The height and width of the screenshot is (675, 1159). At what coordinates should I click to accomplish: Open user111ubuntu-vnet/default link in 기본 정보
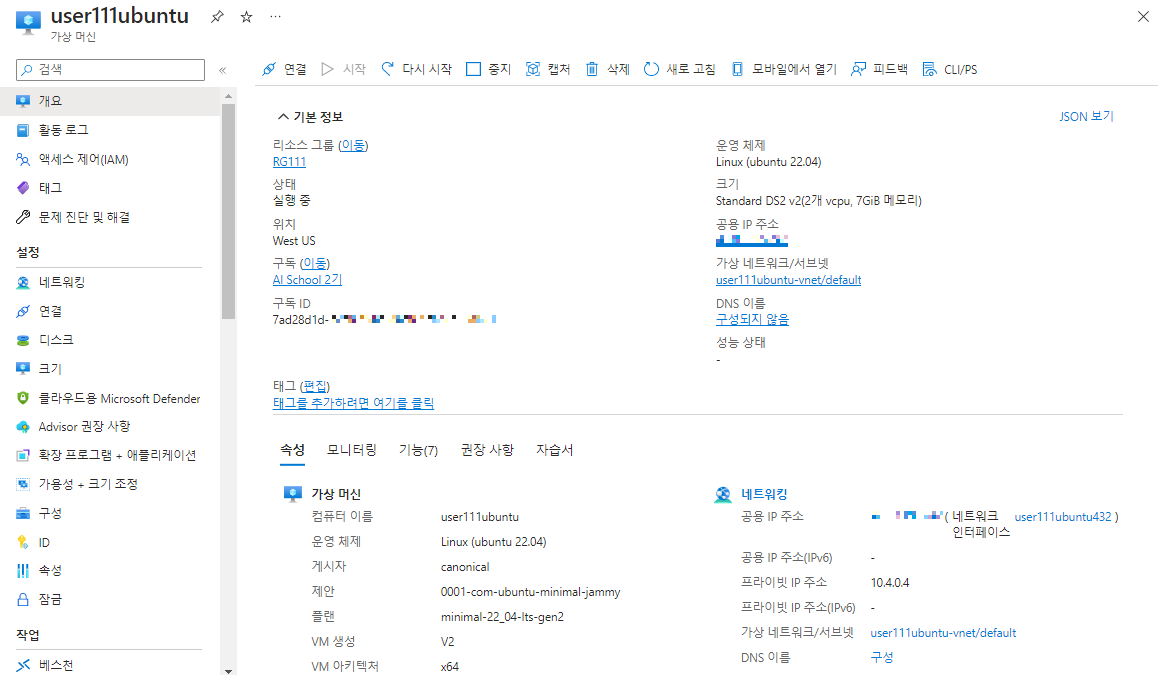(789, 280)
